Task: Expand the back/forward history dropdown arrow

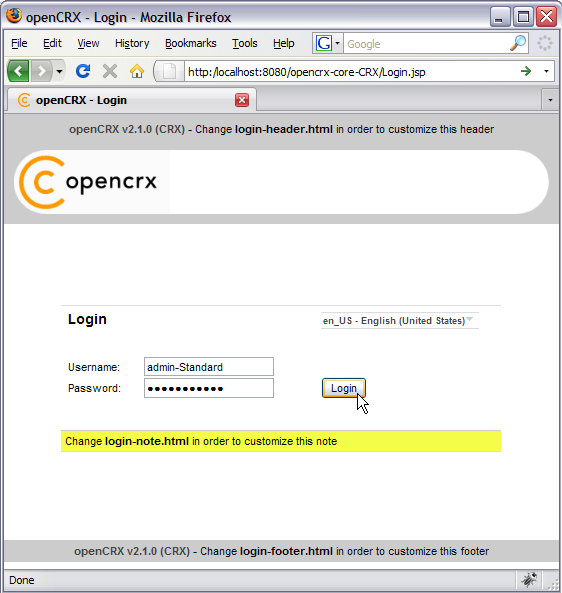Action: click(x=59, y=71)
